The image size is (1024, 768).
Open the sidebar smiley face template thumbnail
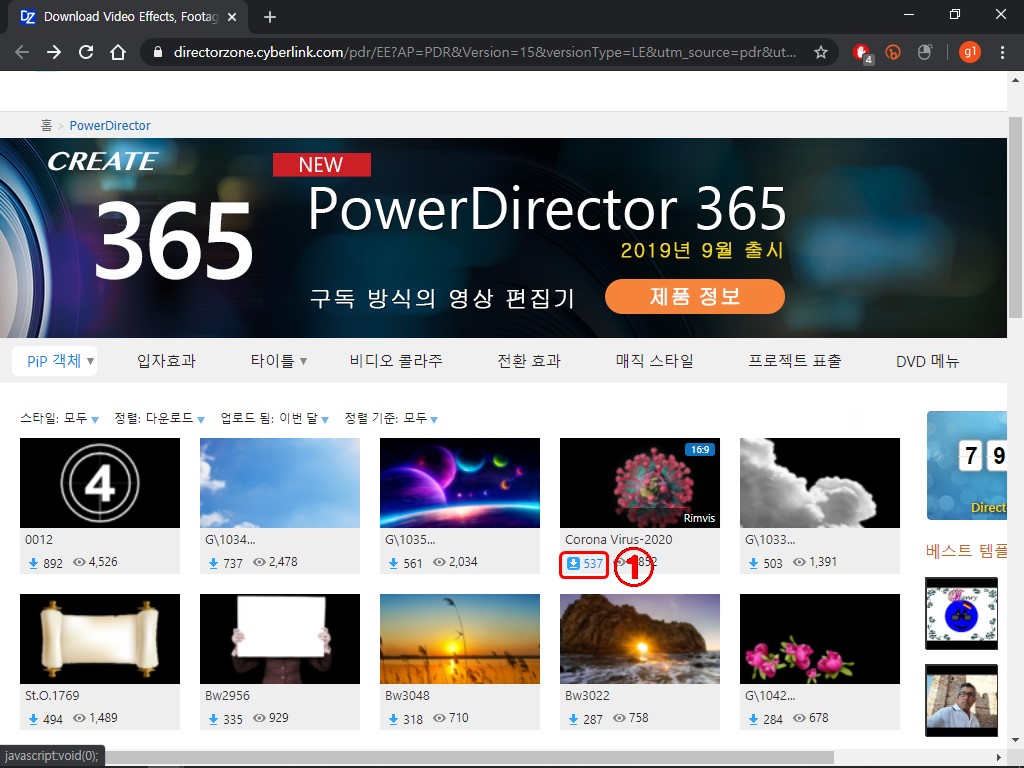[x=961, y=613]
